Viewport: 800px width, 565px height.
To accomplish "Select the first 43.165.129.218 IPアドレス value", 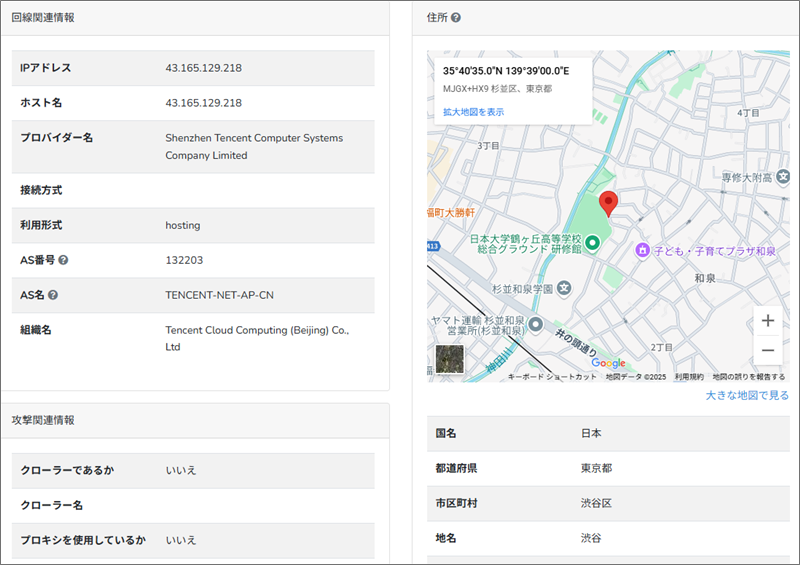I will tap(204, 68).
